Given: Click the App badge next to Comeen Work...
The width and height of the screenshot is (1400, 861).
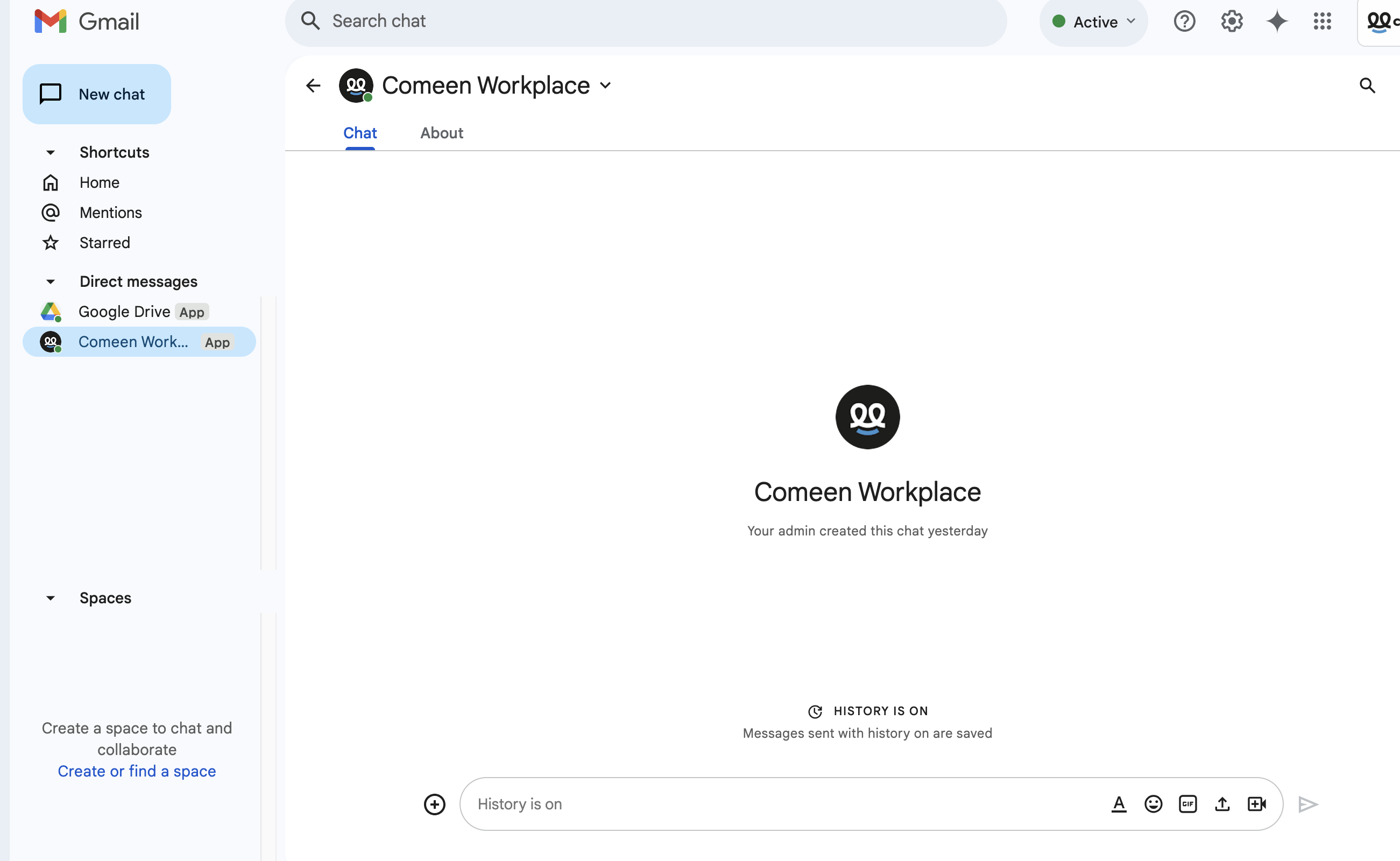Looking at the screenshot, I should pos(217,342).
